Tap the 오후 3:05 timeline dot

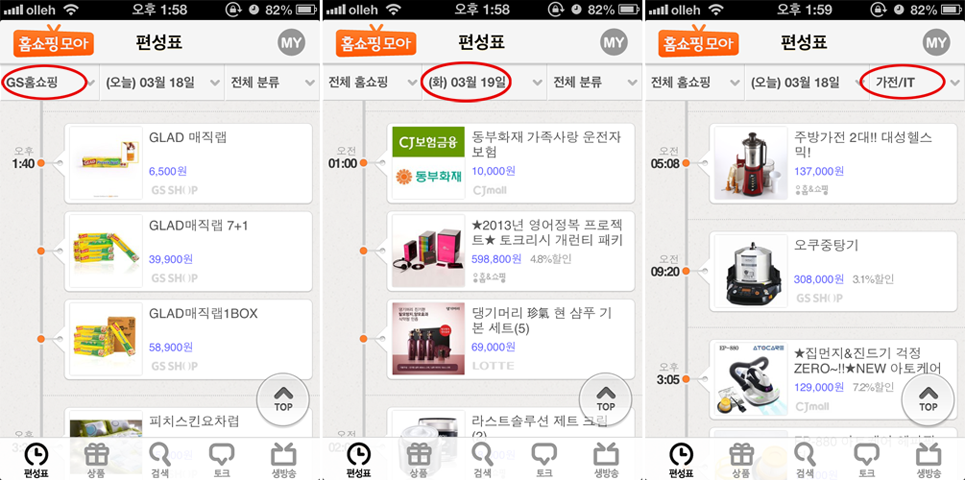[686, 379]
